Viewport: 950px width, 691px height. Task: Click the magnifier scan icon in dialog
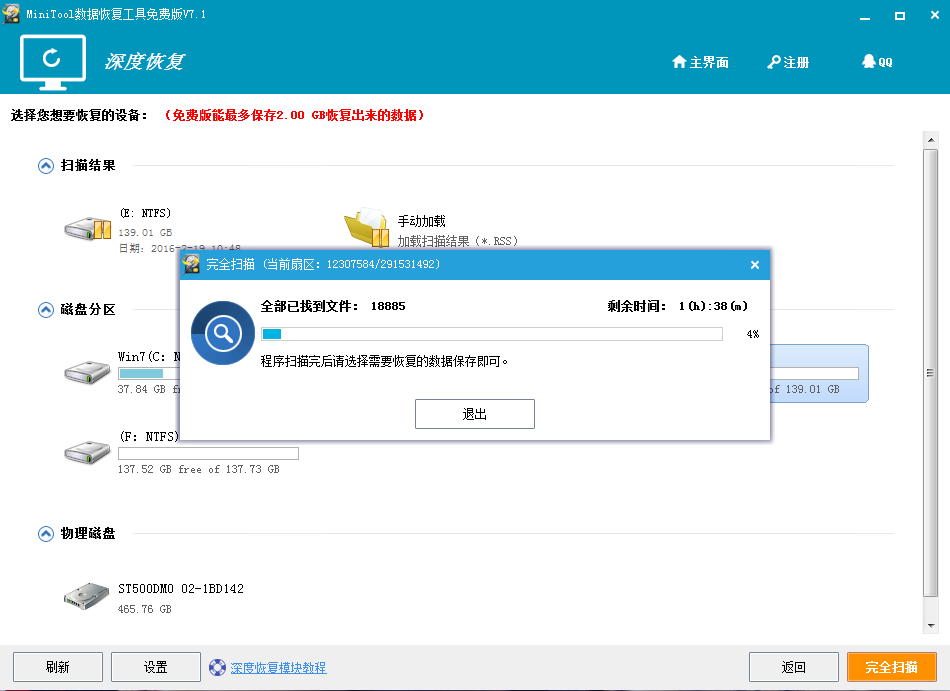click(x=223, y=333)
